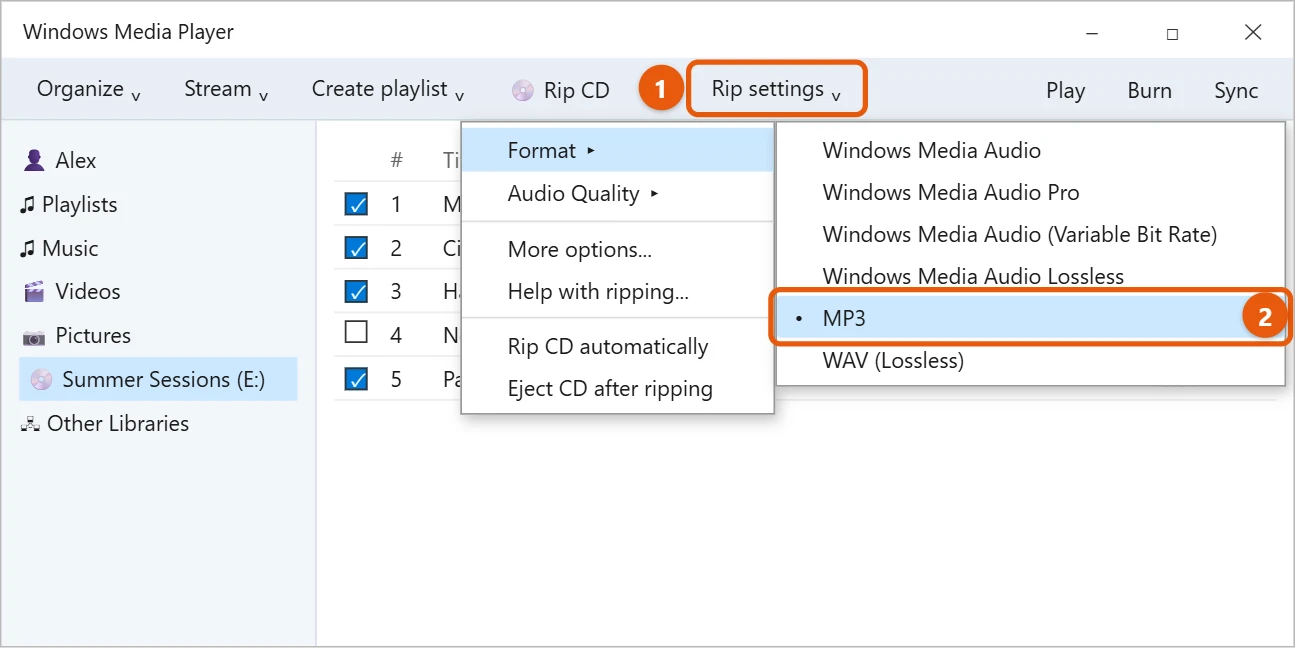Minimize the Windows Media Player window
The width and height of the screenshot is (1295, 648).
pyautogui.click(x=1092, y=33)
